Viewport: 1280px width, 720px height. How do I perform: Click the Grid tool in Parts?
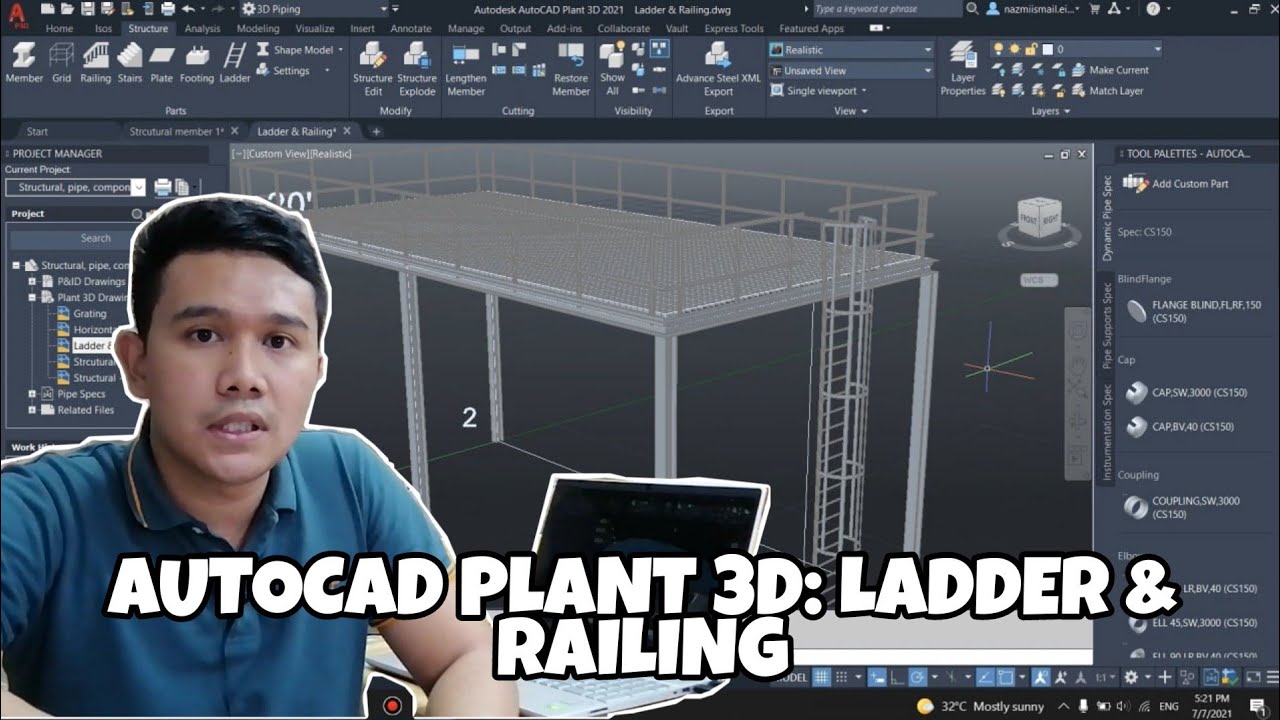coord(62,62)
